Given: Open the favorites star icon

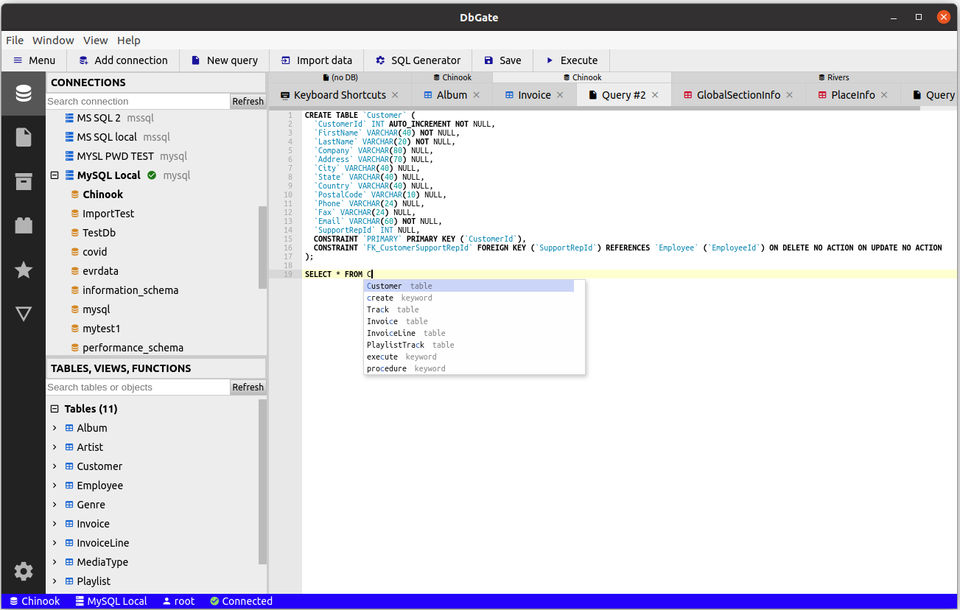Looking at the screenshot, I should (23, 270).
